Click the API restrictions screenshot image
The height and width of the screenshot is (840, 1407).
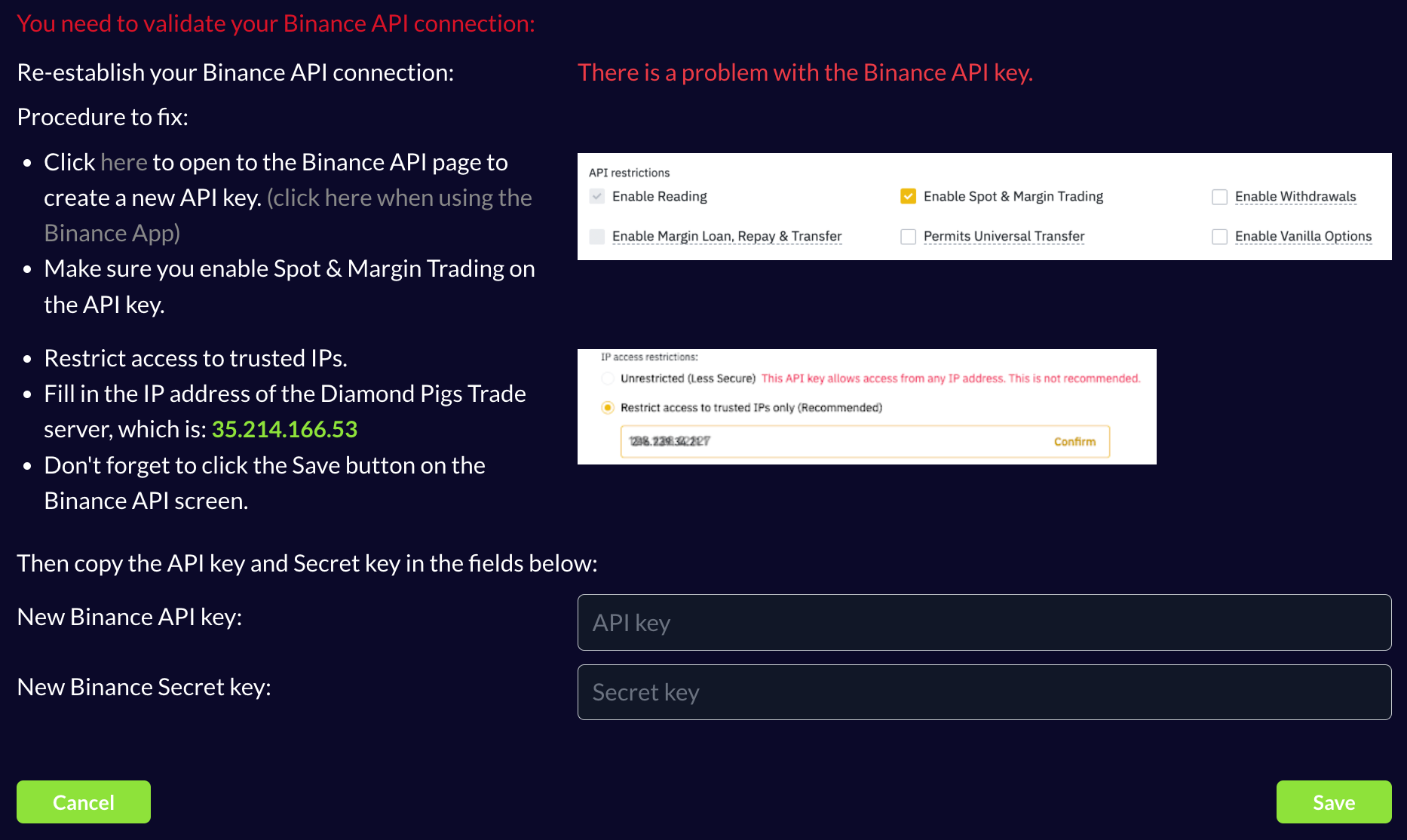984,207
